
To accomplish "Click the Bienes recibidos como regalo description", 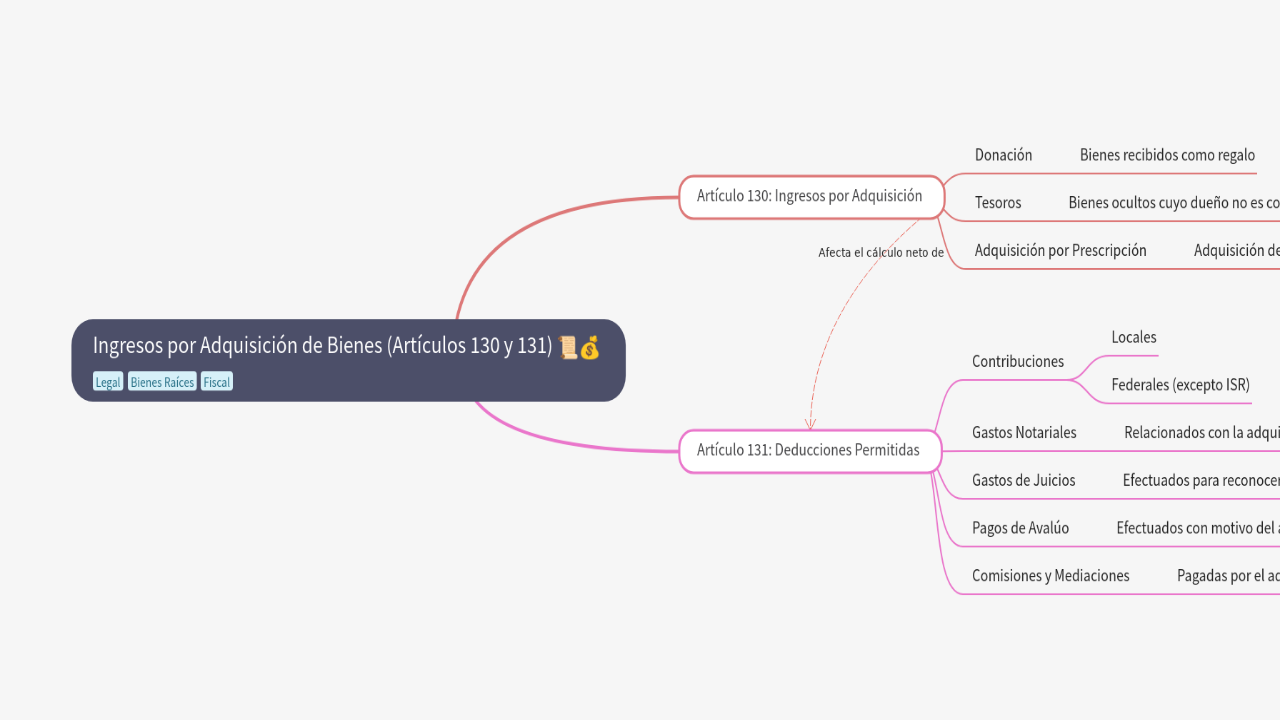I will click(1167, 155).
